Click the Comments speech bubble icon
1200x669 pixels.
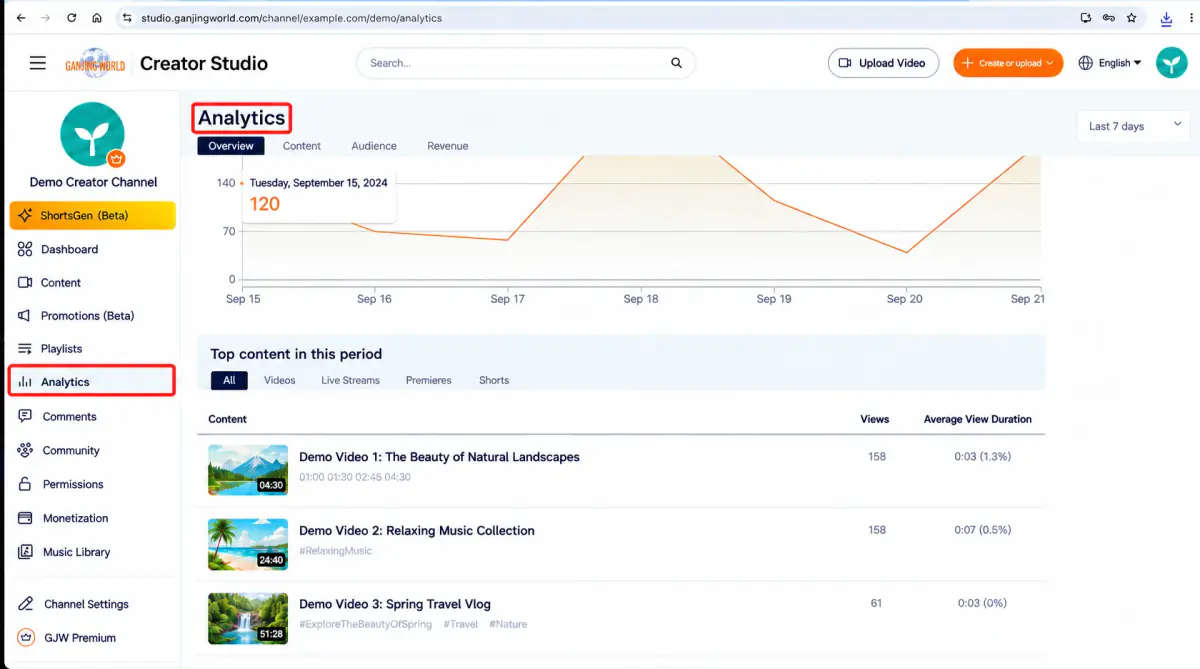click(25, 416)
